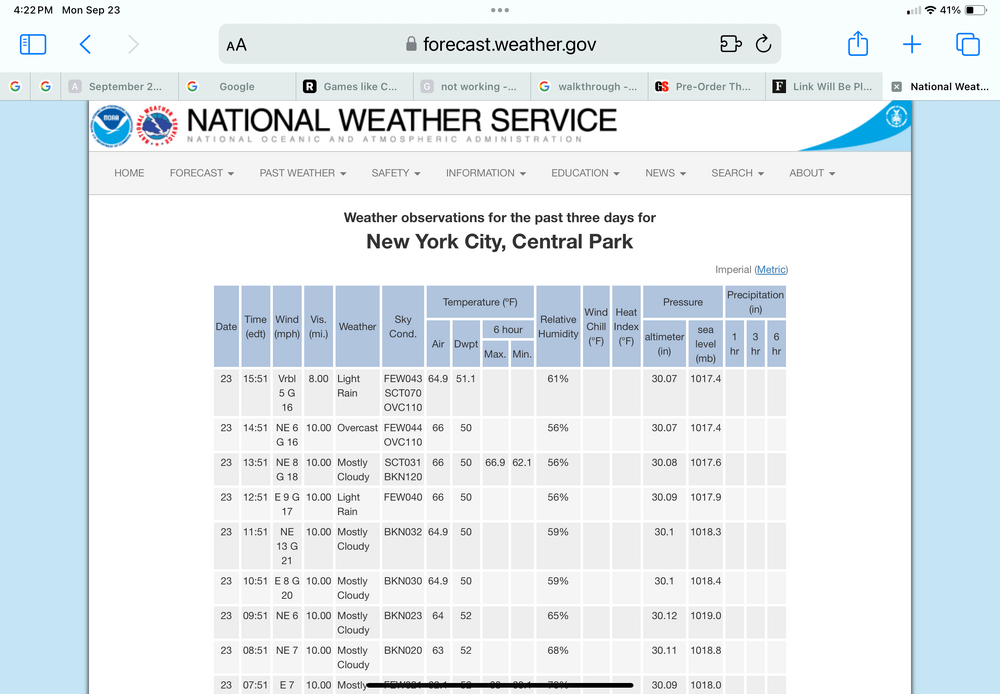This screenshot has height=694, width=1000.
Task: Click the NOAA logo
Action: (112, 126)
